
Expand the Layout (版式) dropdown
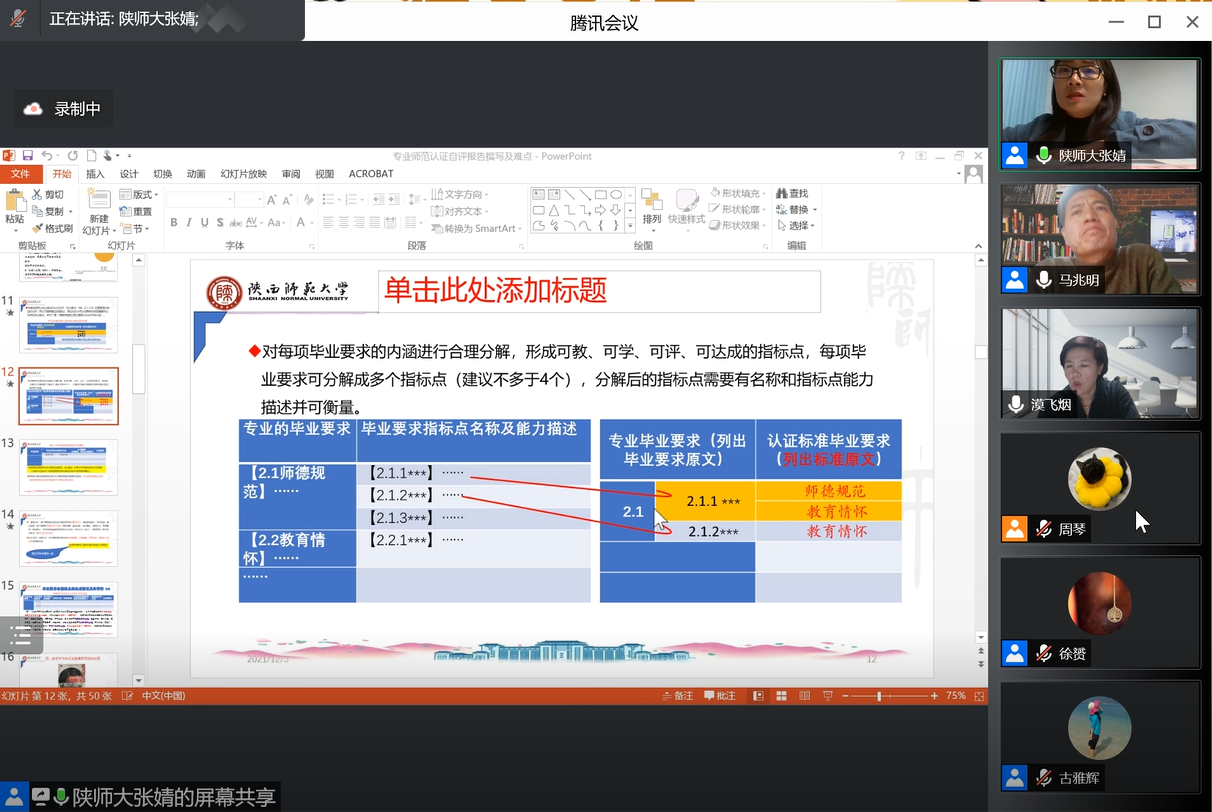pos(140,194)
